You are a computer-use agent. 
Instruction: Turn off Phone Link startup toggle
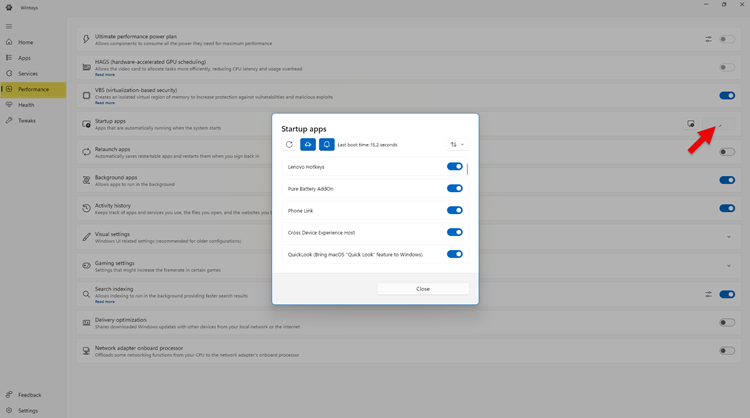455,211
